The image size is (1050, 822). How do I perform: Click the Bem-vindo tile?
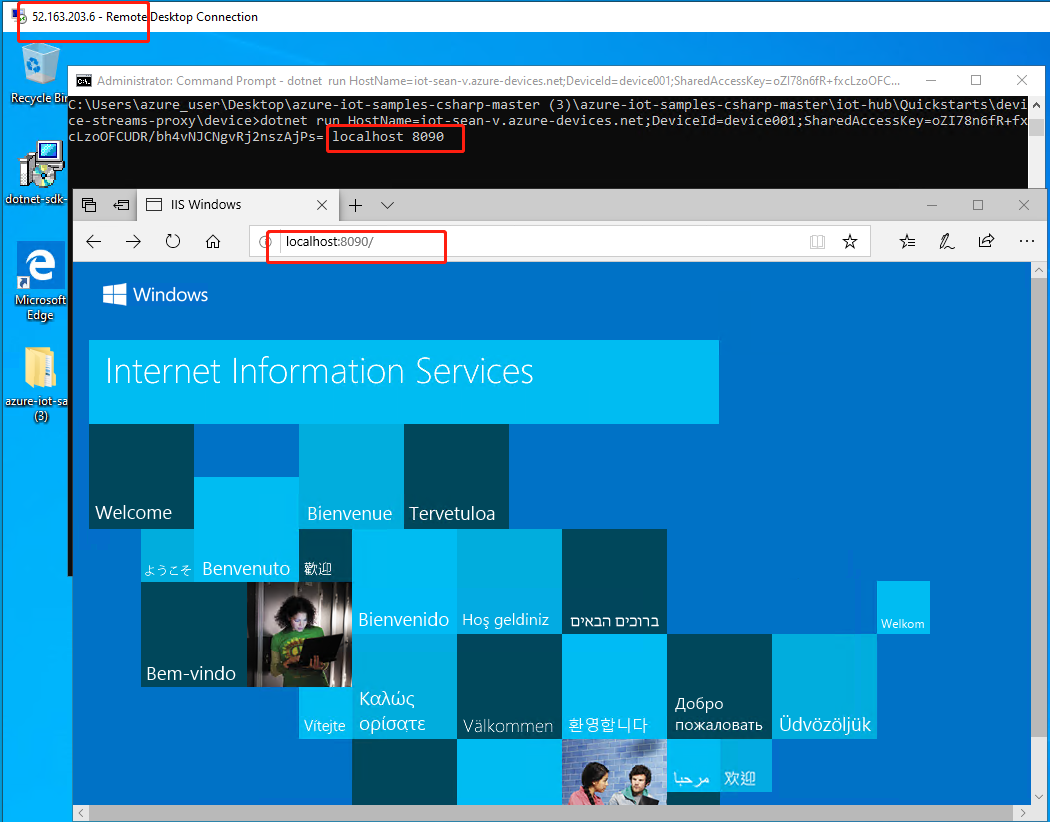tap(194, 634)
